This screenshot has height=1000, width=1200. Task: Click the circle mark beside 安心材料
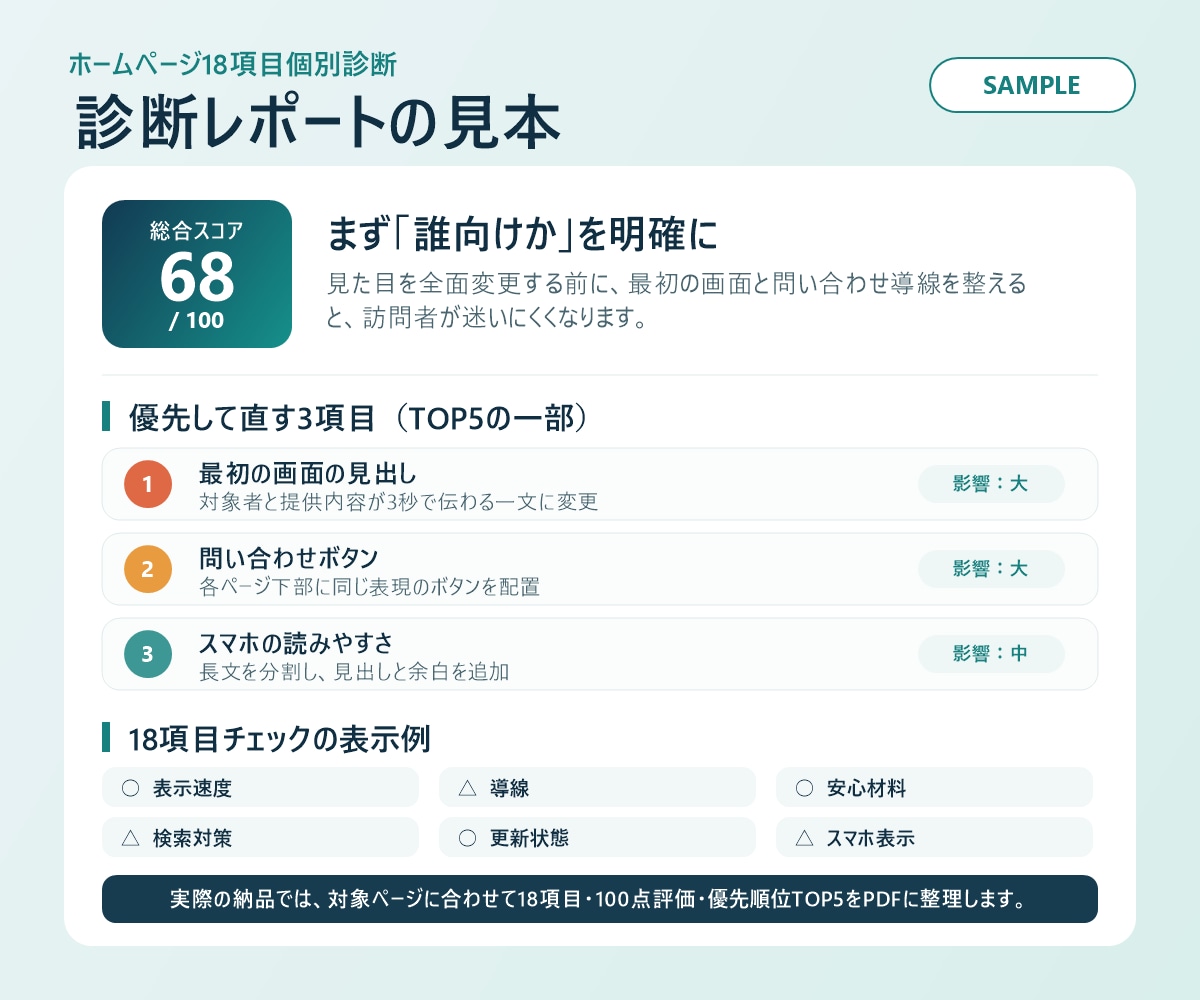click(x=804, y=788)
